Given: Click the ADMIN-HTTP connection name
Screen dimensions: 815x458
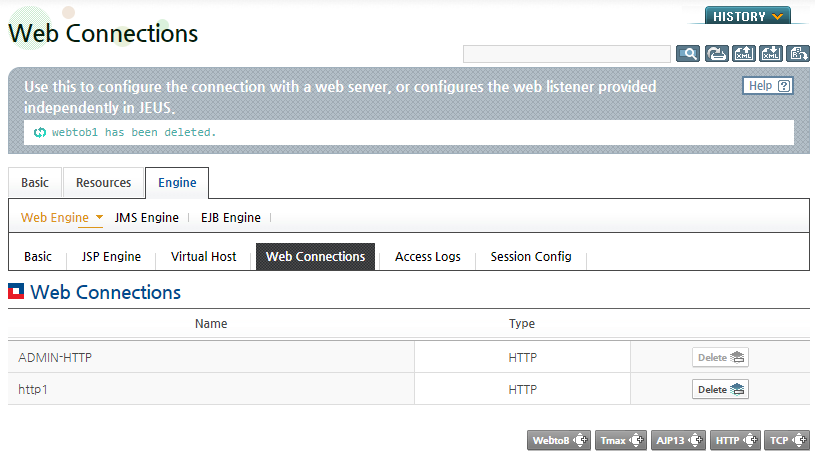Looking at the screenshot, I should click(55, 358).
